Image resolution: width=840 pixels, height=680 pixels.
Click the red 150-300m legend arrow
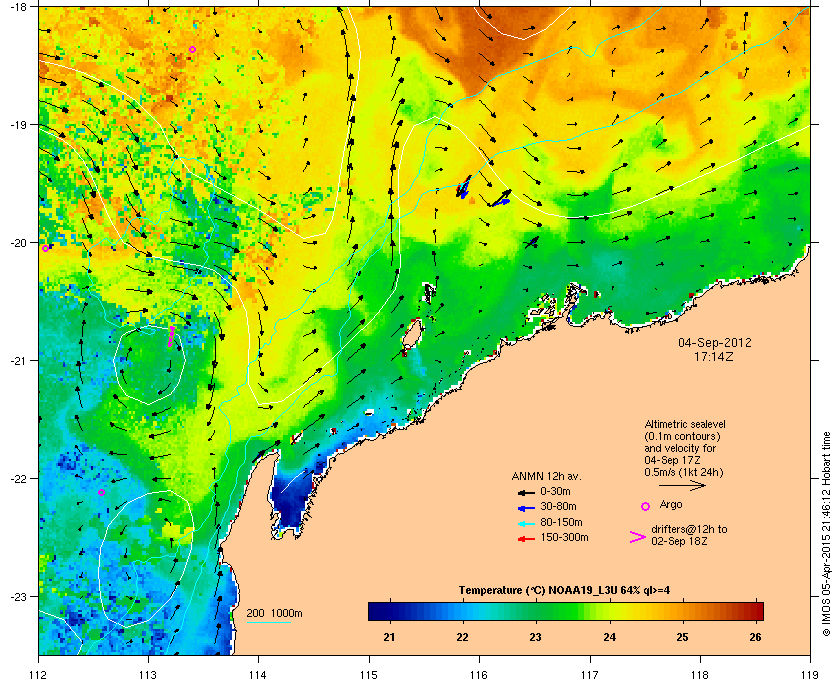tap(526, 539)
